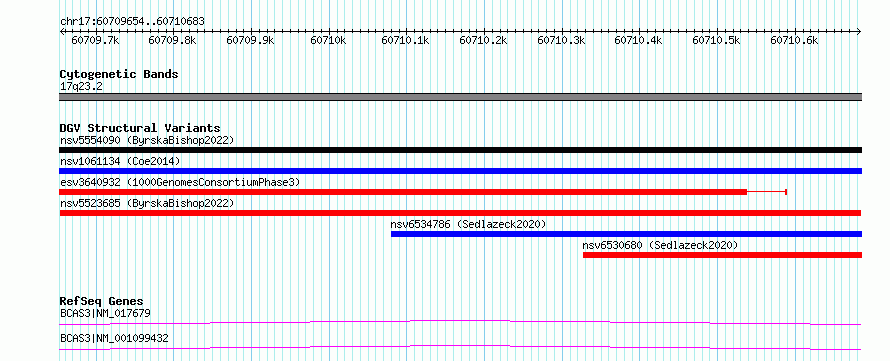Select the blue nsv1061134 variant bar
890x361 pixels.
[x=460, y=171]
